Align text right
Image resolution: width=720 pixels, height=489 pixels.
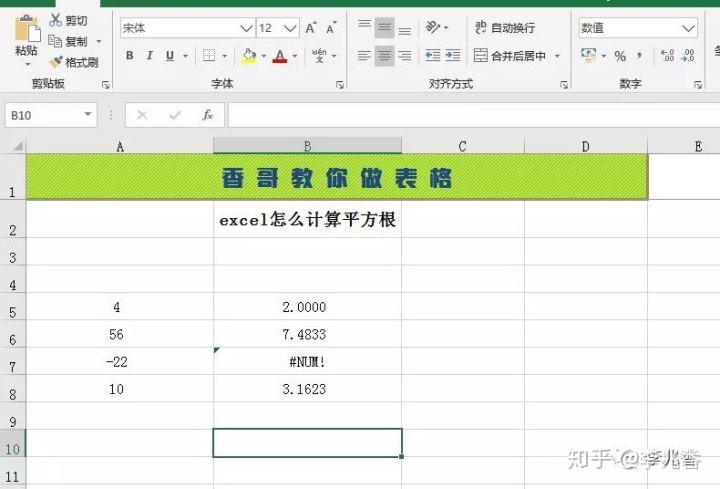(x=405, y=56)
